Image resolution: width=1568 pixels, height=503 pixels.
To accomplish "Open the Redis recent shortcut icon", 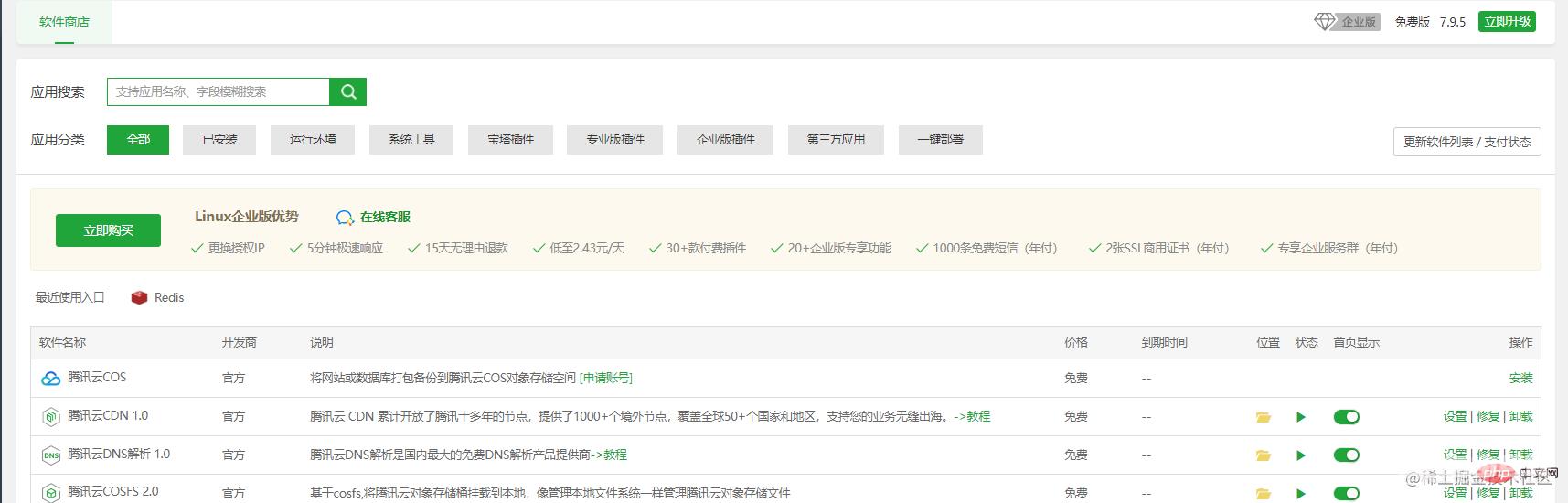I will [139, 297].
